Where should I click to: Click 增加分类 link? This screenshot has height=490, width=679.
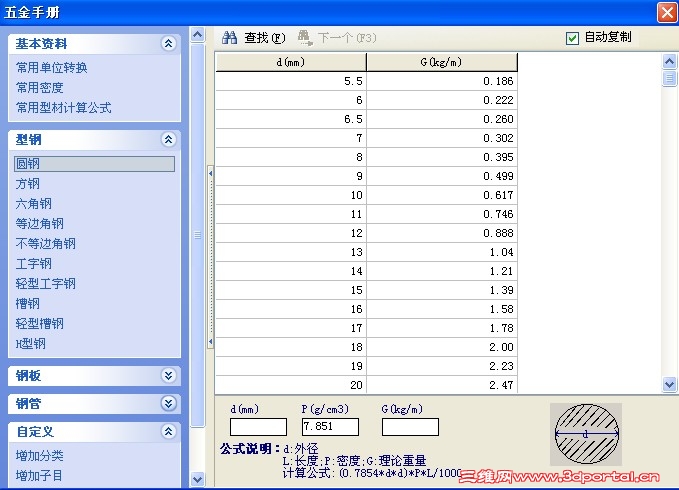coord(40,455)
